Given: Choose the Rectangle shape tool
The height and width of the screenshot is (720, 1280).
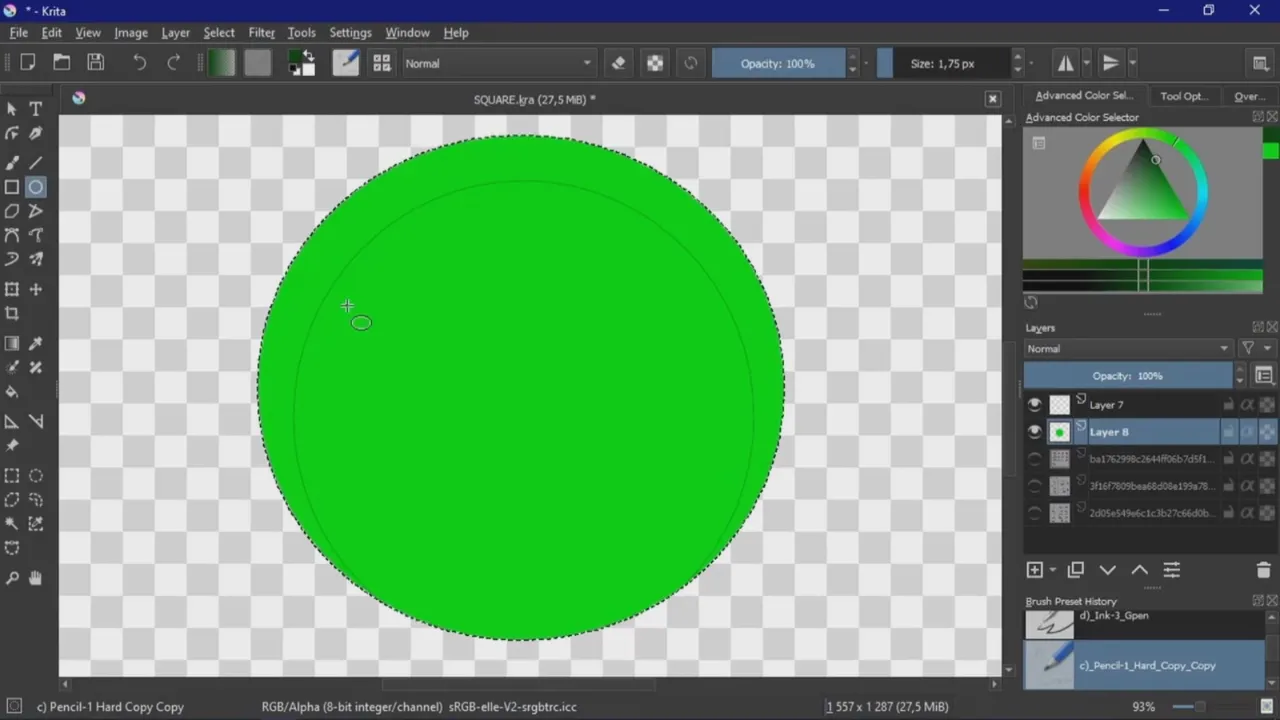Looking at the screenshot, I should point(12,187).
